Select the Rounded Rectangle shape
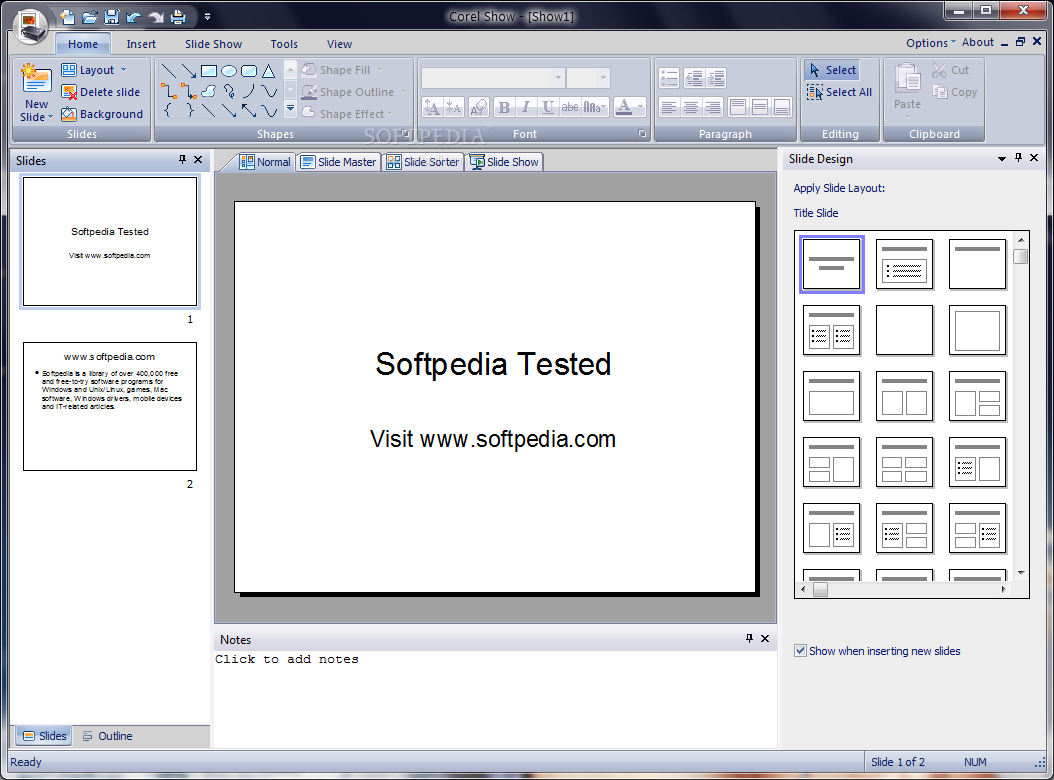Viewport: 1054px width, 780px height. click(249, 71)
